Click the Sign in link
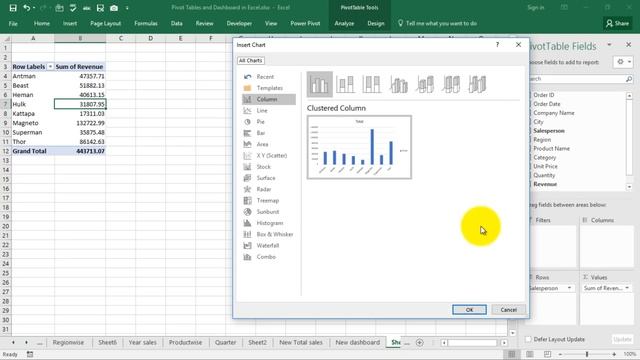Viewport: 640px width, 360px height. [536, 8]
